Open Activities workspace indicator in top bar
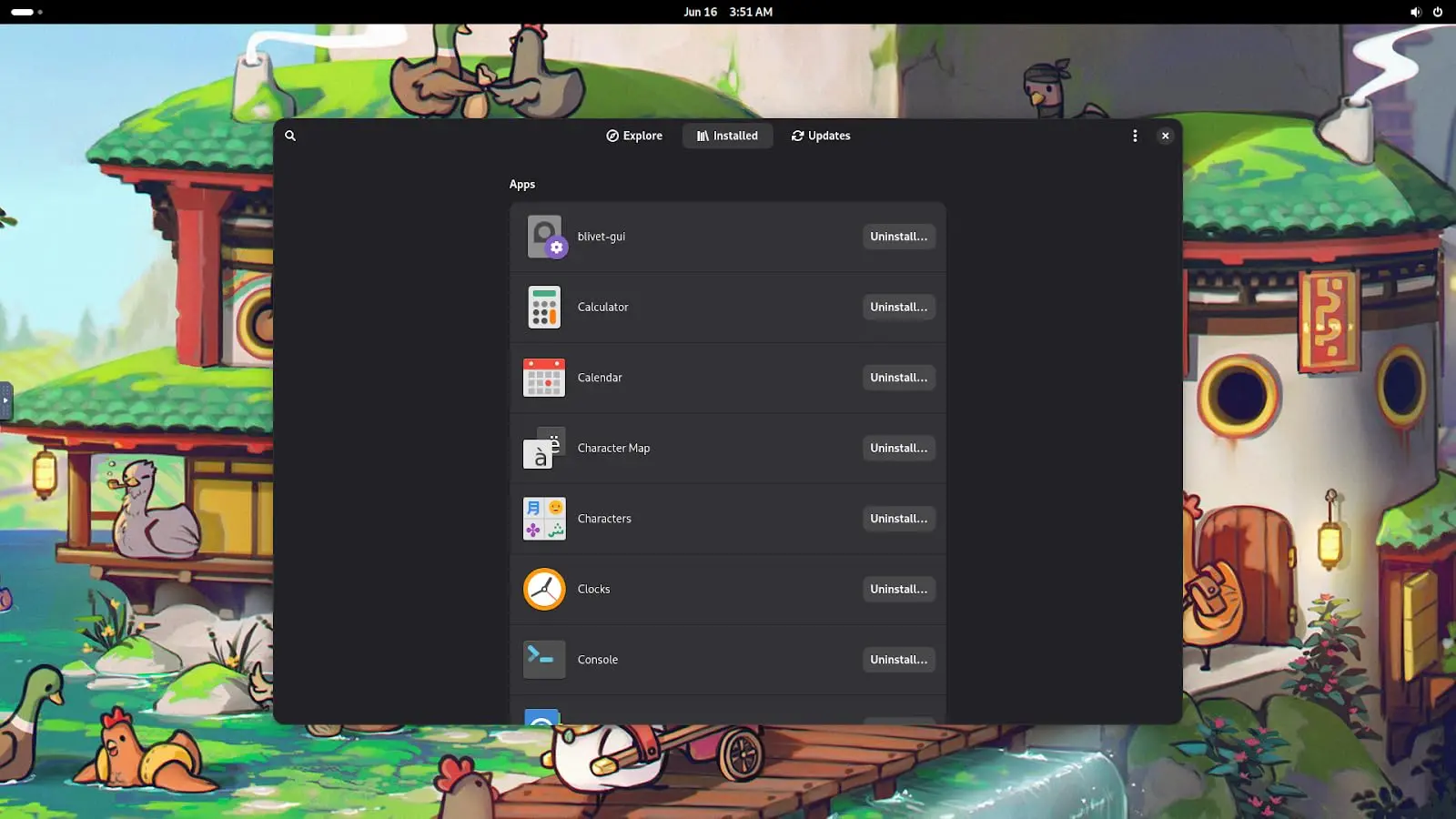 [x=27, y=12]
